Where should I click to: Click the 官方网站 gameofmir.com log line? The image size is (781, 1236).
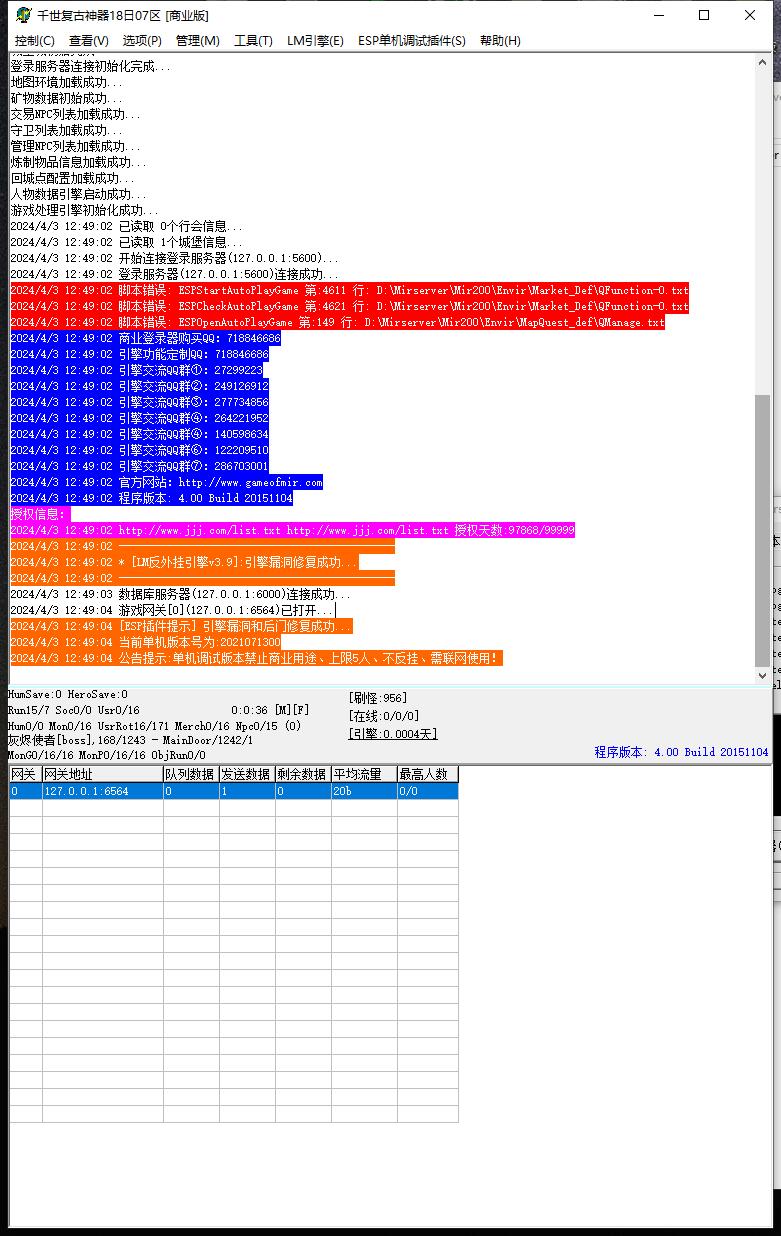(167, 482)
